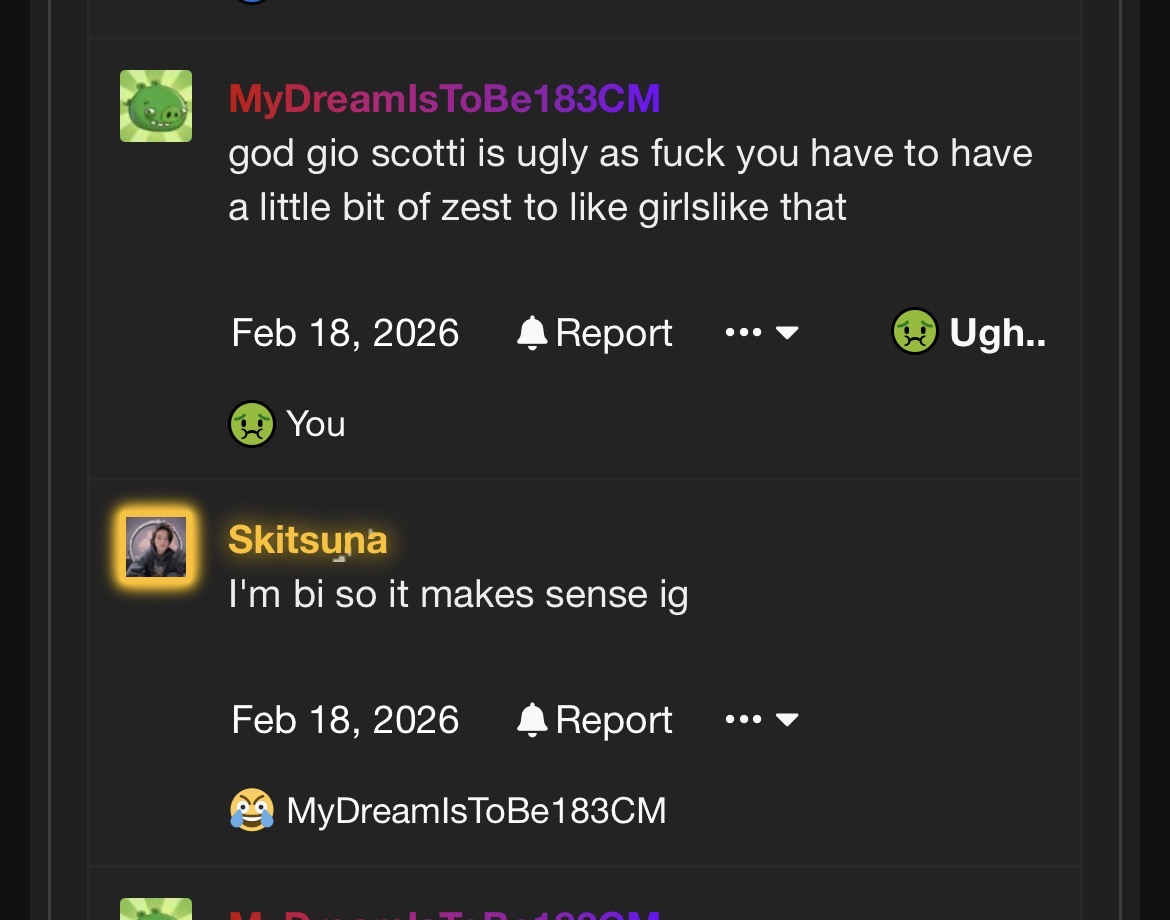Click the bell icon on the first post

pos(532,333)
